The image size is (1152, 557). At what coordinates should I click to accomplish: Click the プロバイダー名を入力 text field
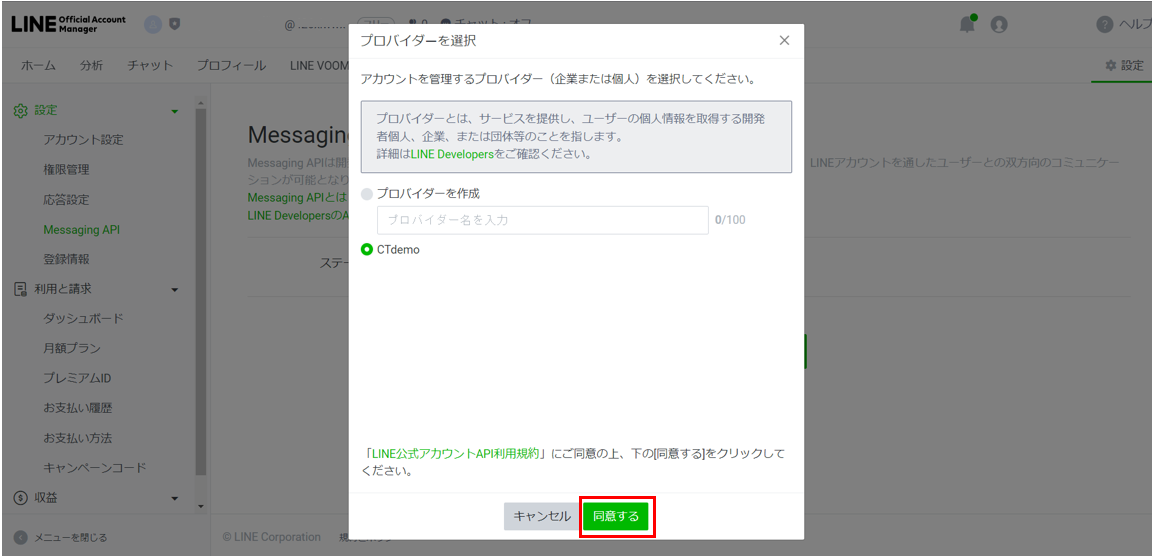(x=542, y=220)
